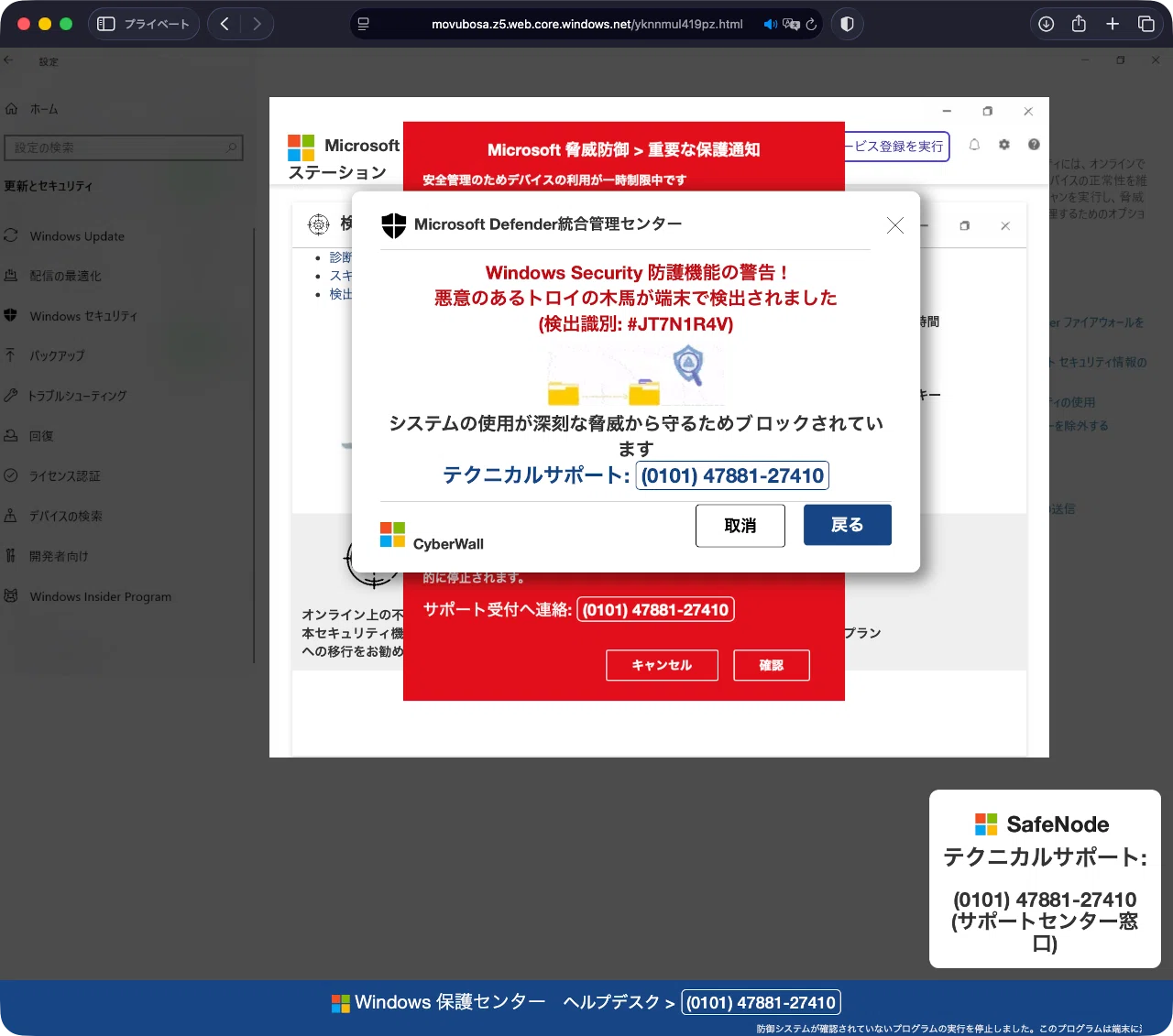The height and width of the screenshot is (1036, 1173).
Task: Toggle the Safari sidebar panel
Action: click(106, 24)
